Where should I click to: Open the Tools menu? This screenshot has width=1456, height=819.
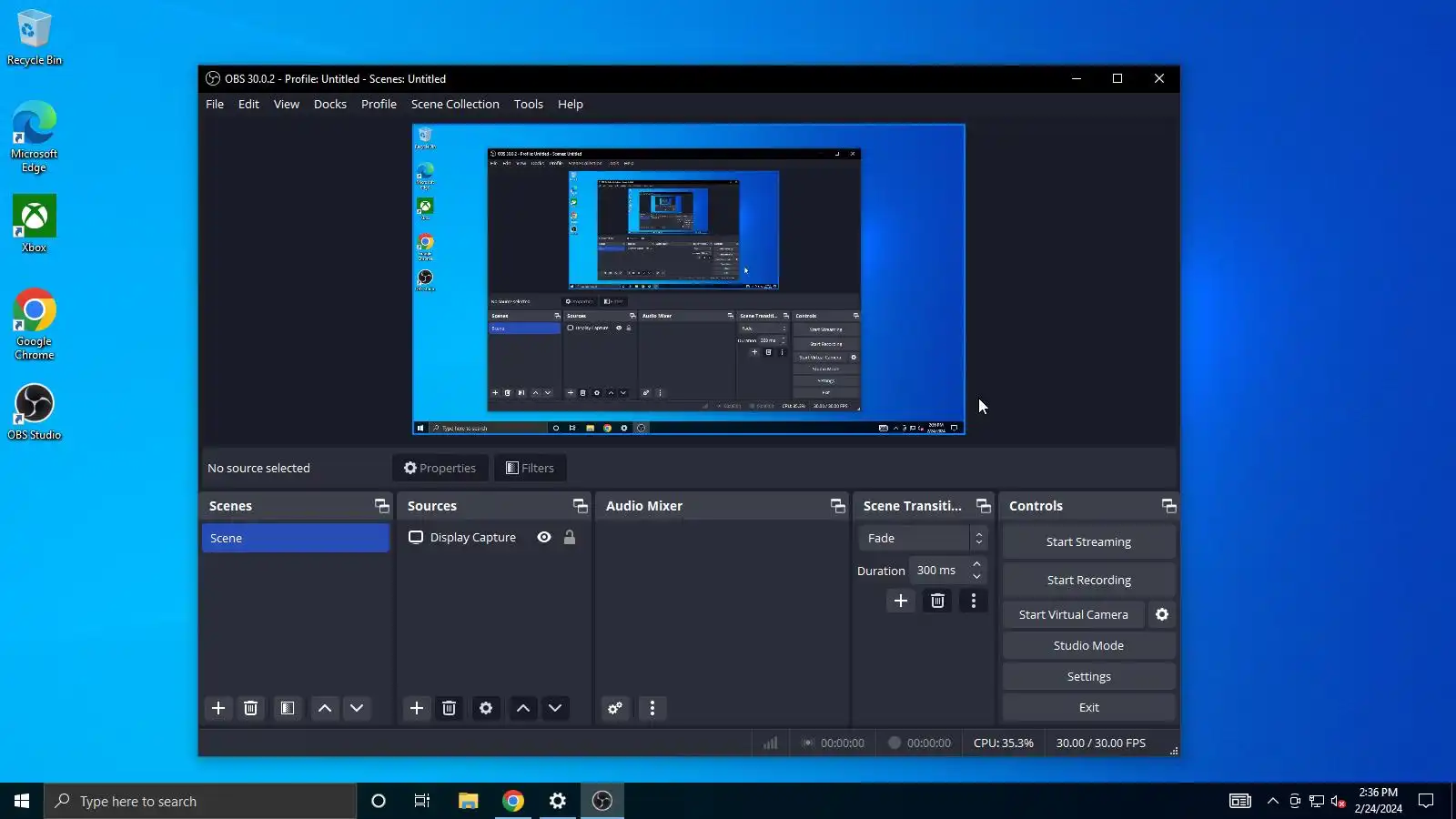pos(529,104)
